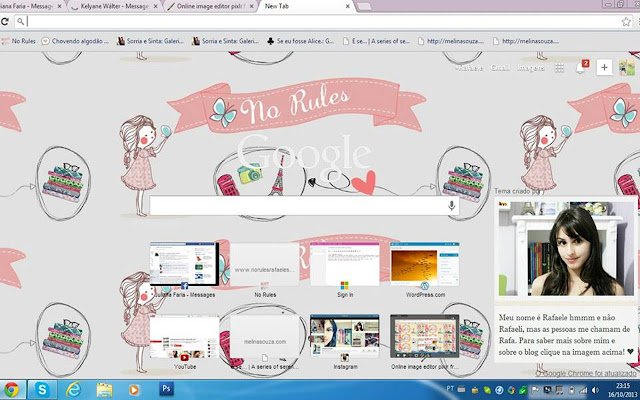Click the PT language indicator
This screenshot has width=640, height=400.
[451, 388]
